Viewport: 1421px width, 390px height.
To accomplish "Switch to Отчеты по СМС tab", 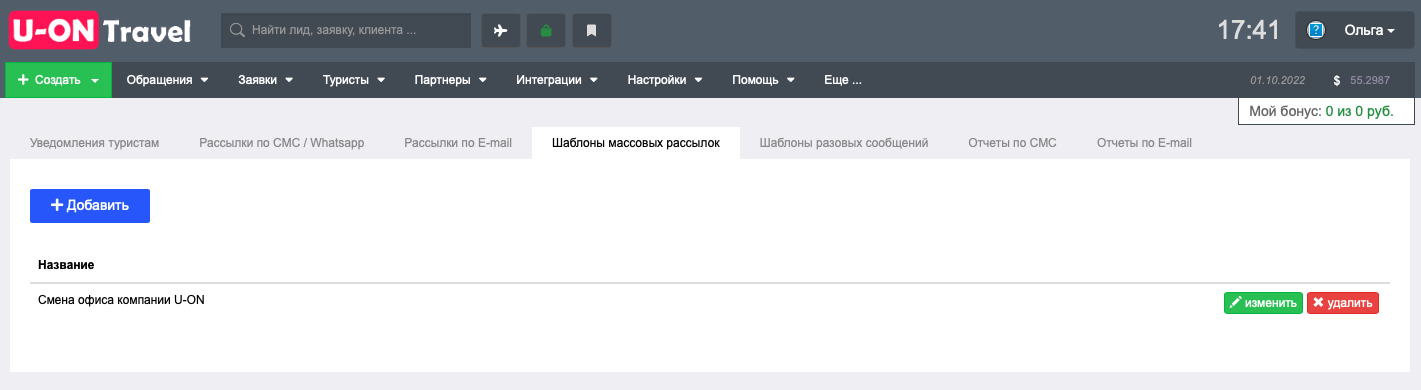I will coord(1012,143).
